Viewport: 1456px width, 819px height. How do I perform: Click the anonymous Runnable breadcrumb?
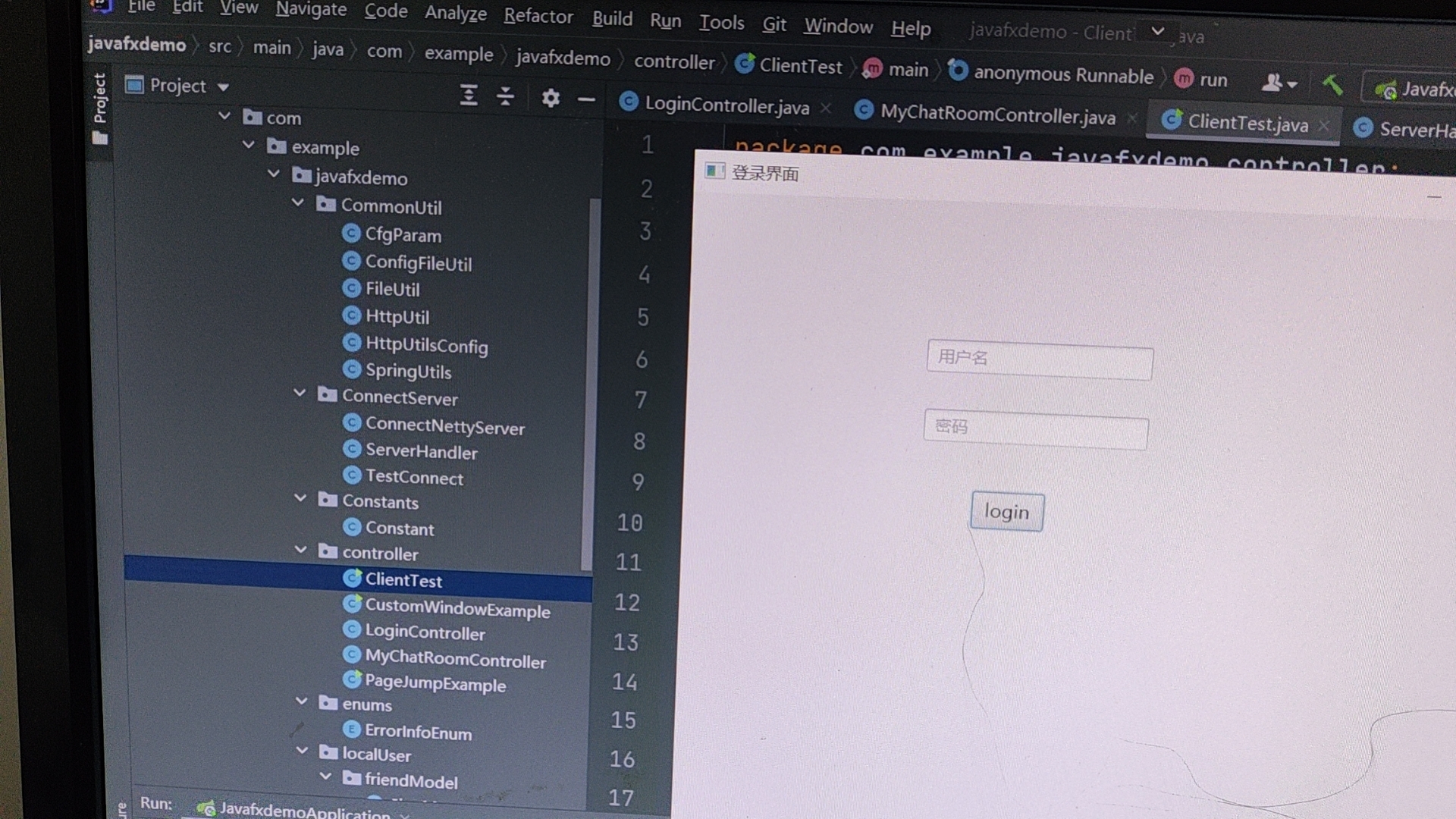pos(1050,74)
